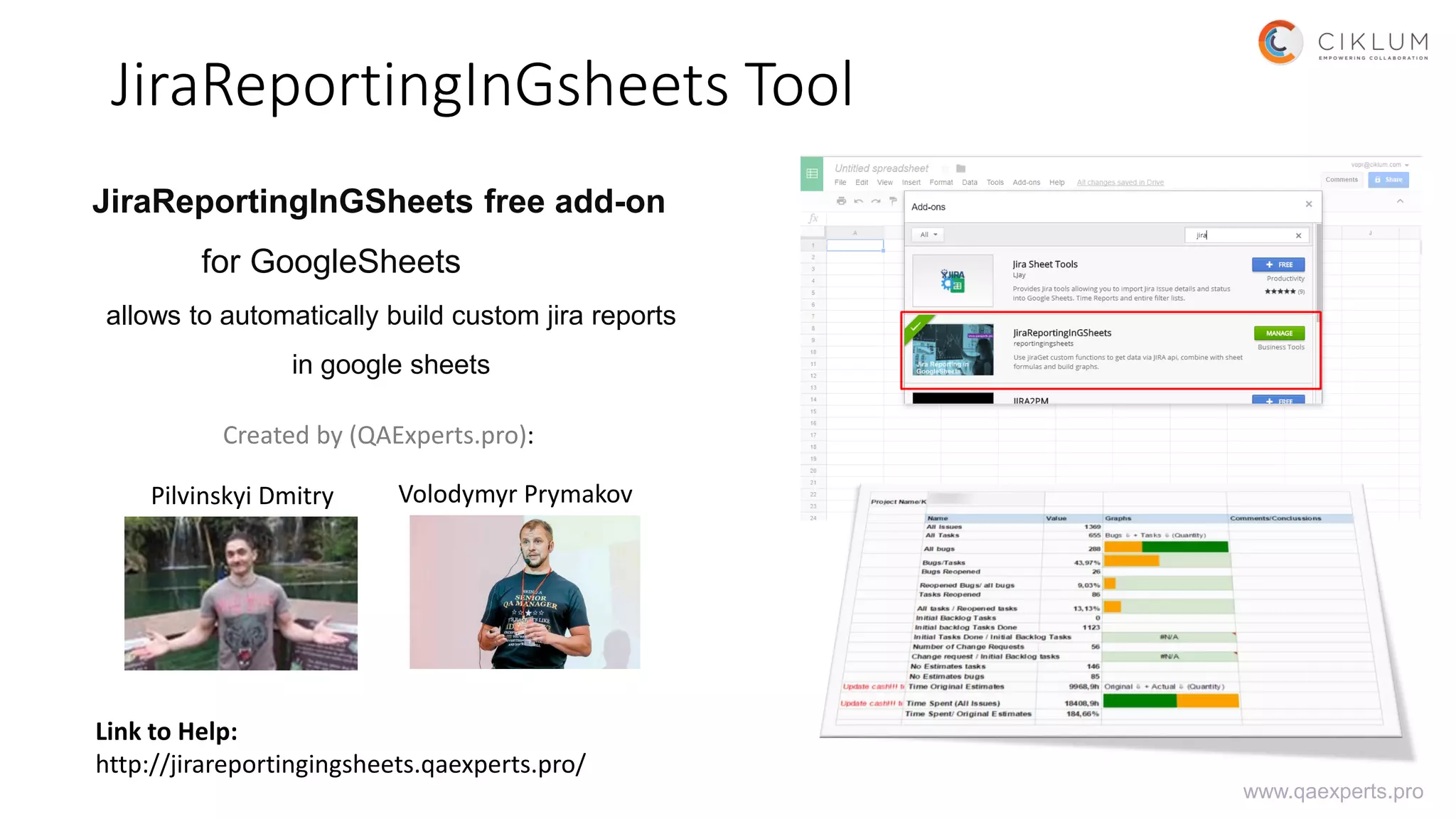The width and height of the screenshot is (1456, 819).
Task: Clear the jira search text with X
Action: (1298, 235)
